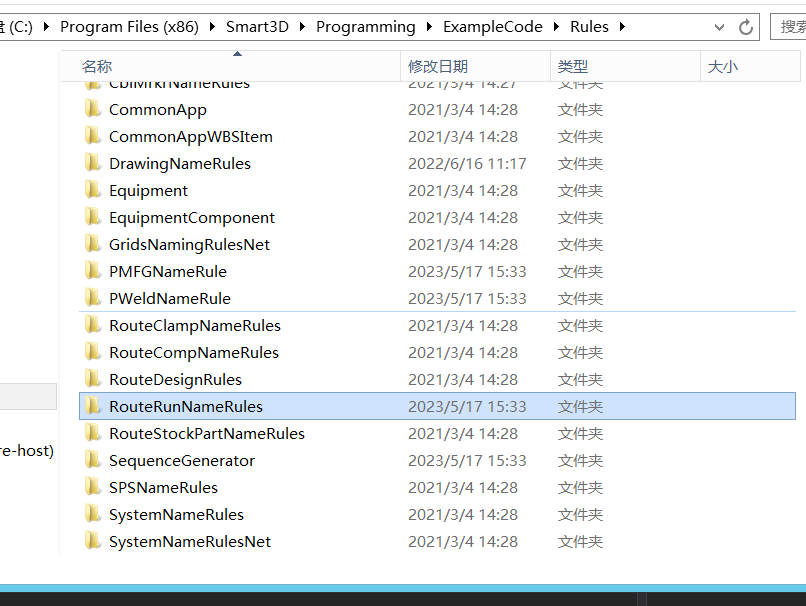806x606 pixels.
Task: Navigate to ExampleCode breadcrumb
Action: coord(492,27)
